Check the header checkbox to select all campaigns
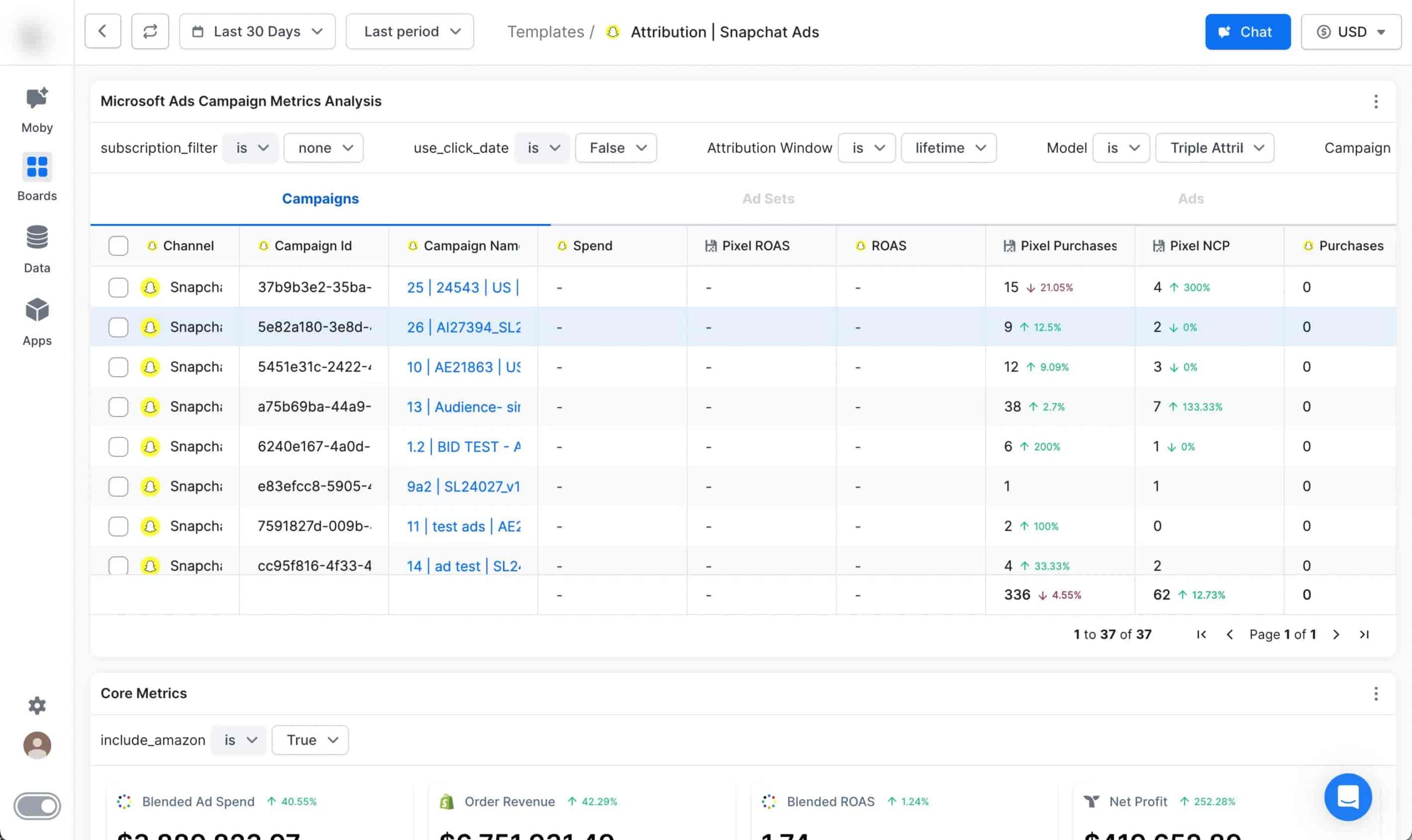This screenshot has height=840, width=1412. (x=117, y=245)
